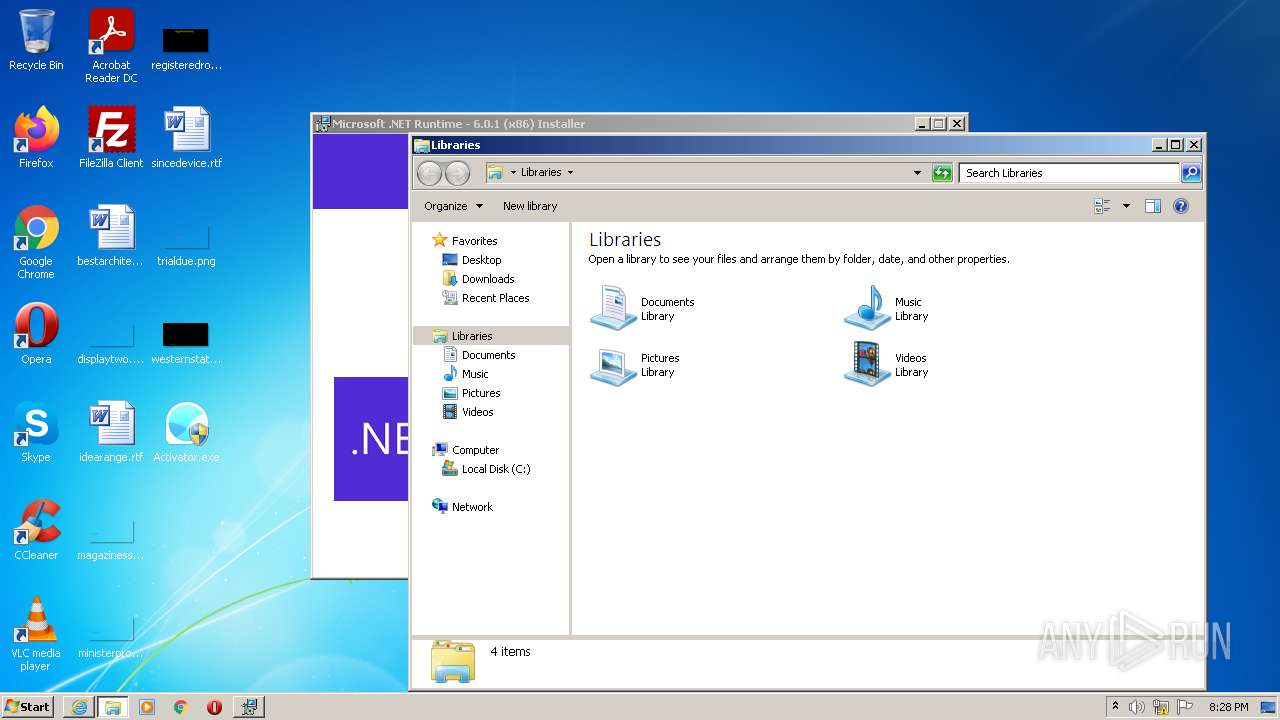Screen dimensions: 1280x720
Task: Click Internet Explorer in the taskbar
Action: [x=79, y=707]
